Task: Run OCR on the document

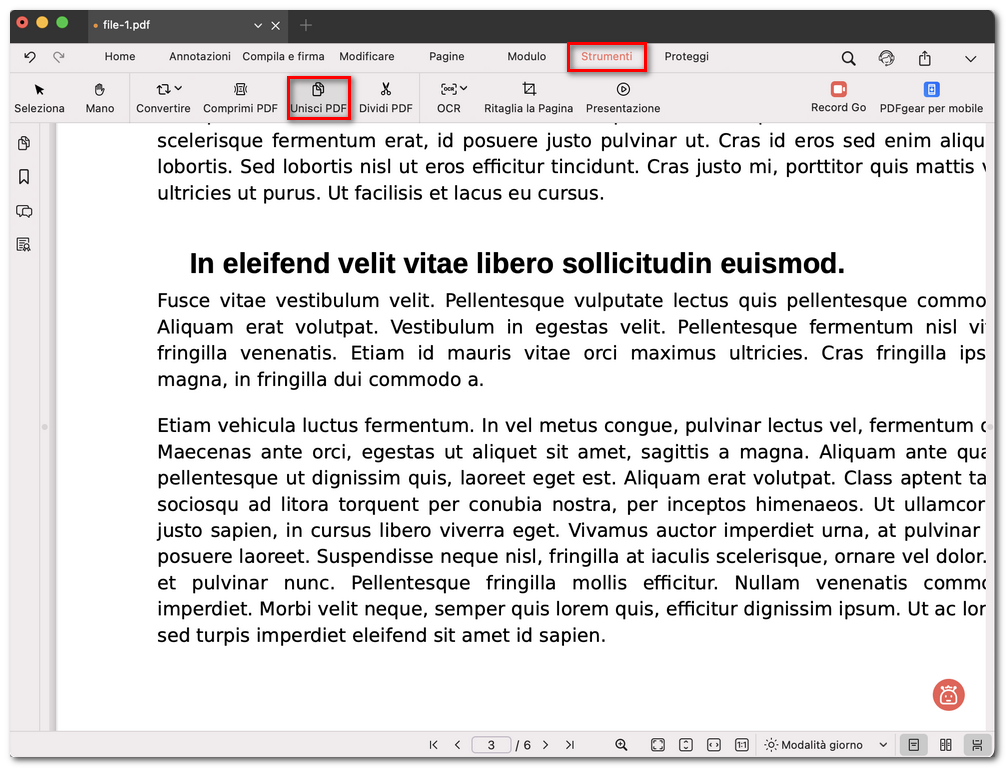Action: tap(449, 96)
